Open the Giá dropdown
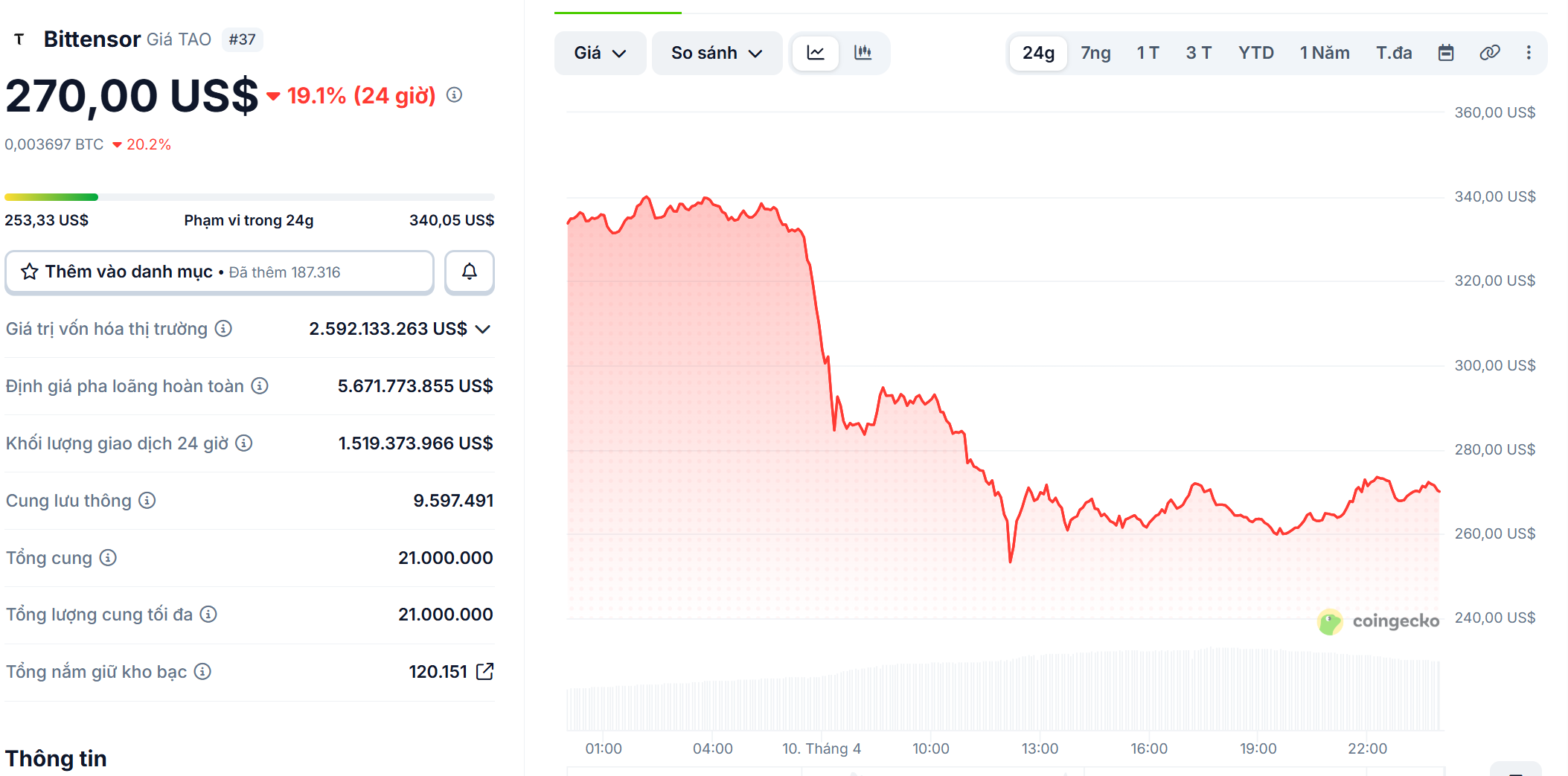 click(600, 53)
